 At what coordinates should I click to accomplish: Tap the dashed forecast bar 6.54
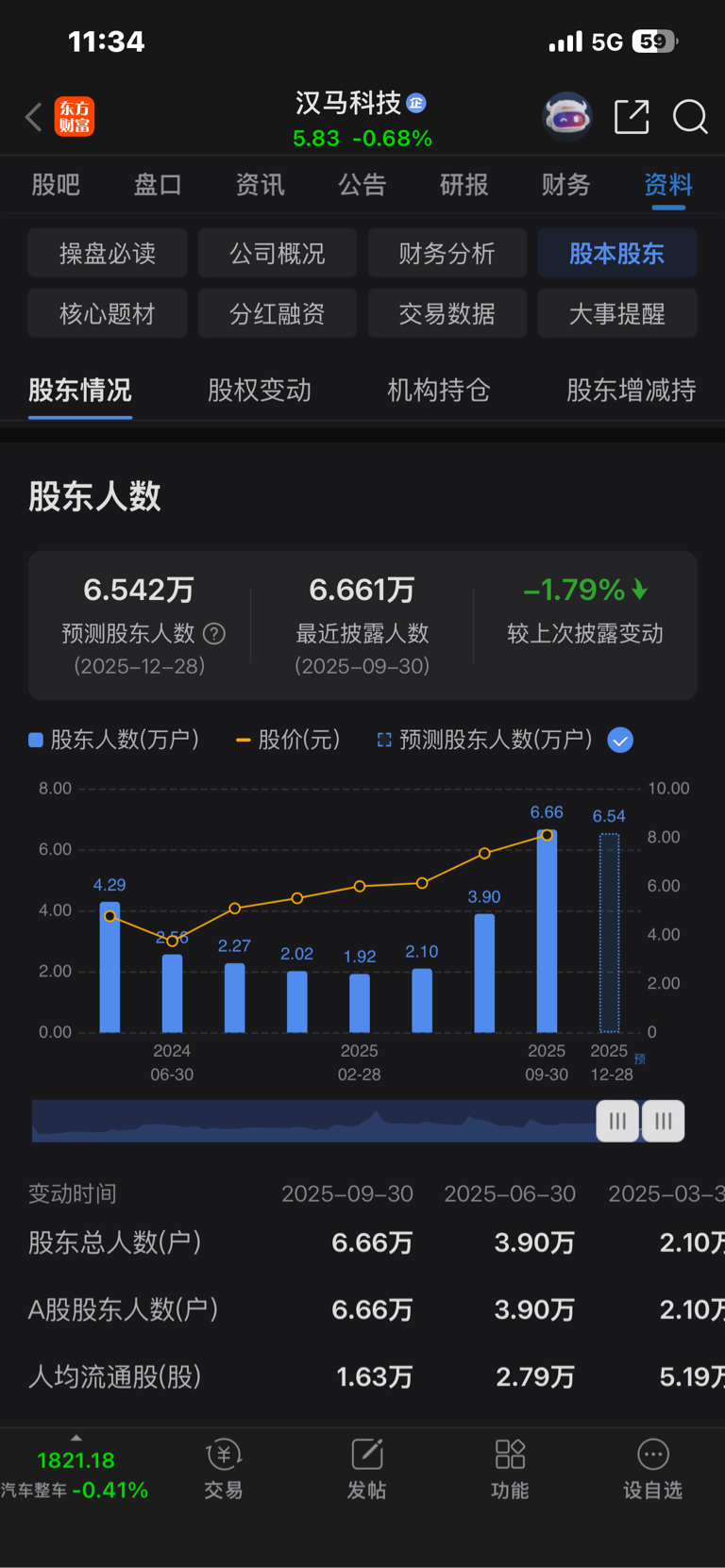point(610,933)
